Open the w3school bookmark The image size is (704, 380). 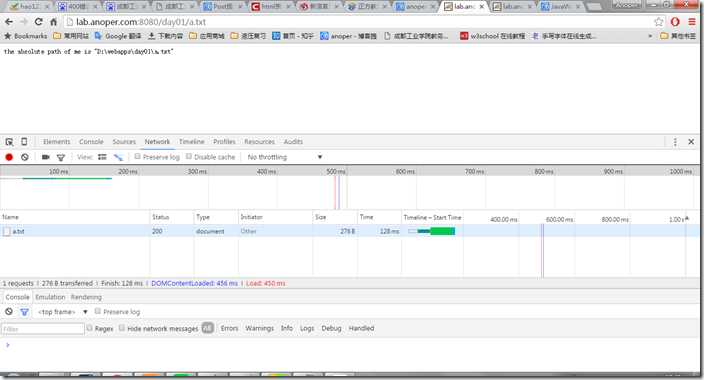point(493,36)
